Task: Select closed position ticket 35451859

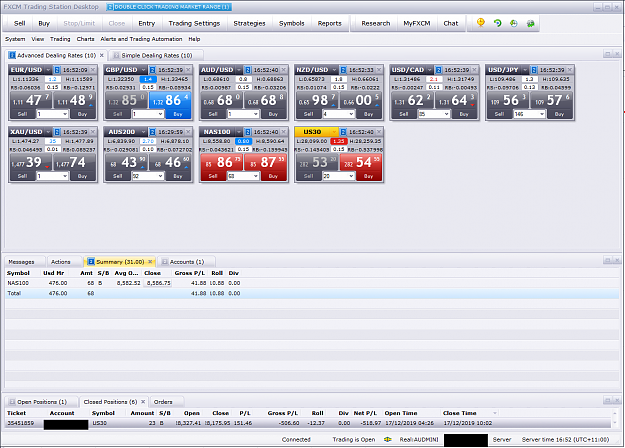Action: click(x=309, y=423)
